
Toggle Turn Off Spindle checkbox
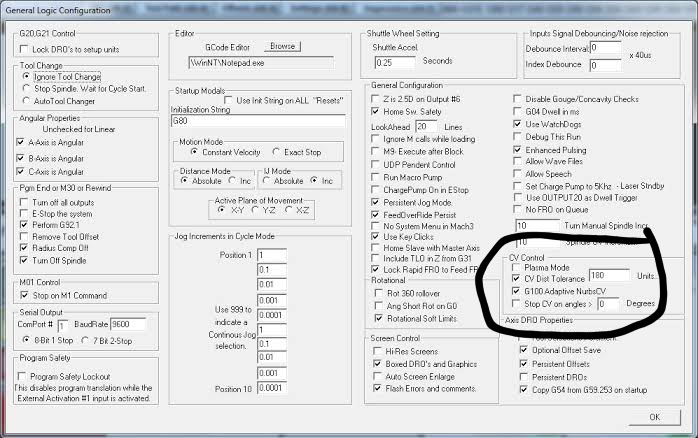(24, 260)
